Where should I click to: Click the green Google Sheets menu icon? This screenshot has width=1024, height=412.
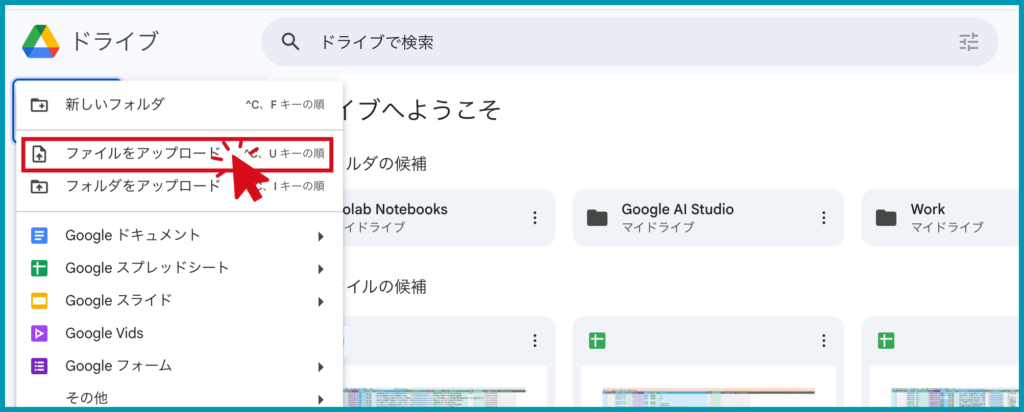point(40,268)
